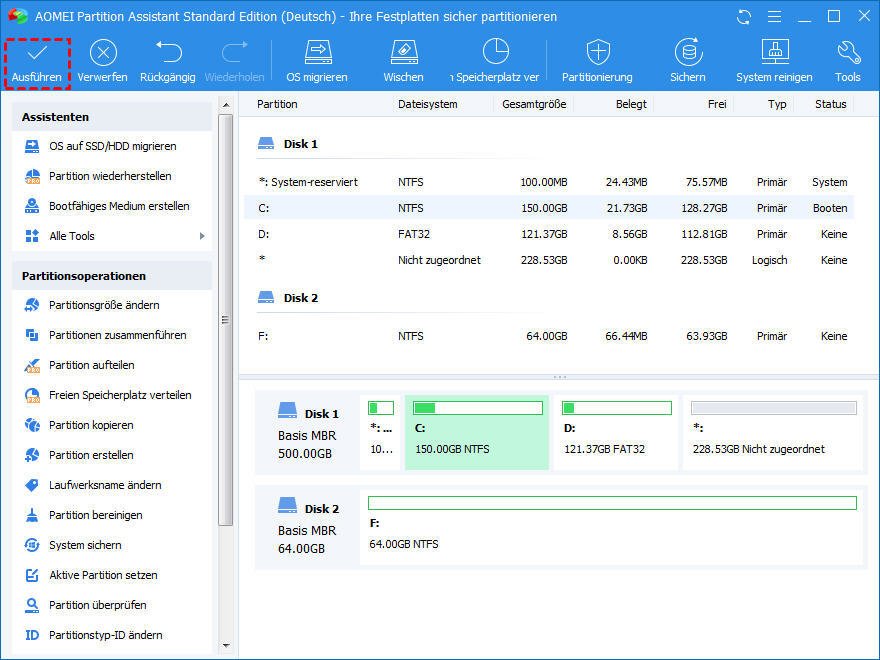Click the D: 121.37GB FAT32 disk block

click(616, 432)
